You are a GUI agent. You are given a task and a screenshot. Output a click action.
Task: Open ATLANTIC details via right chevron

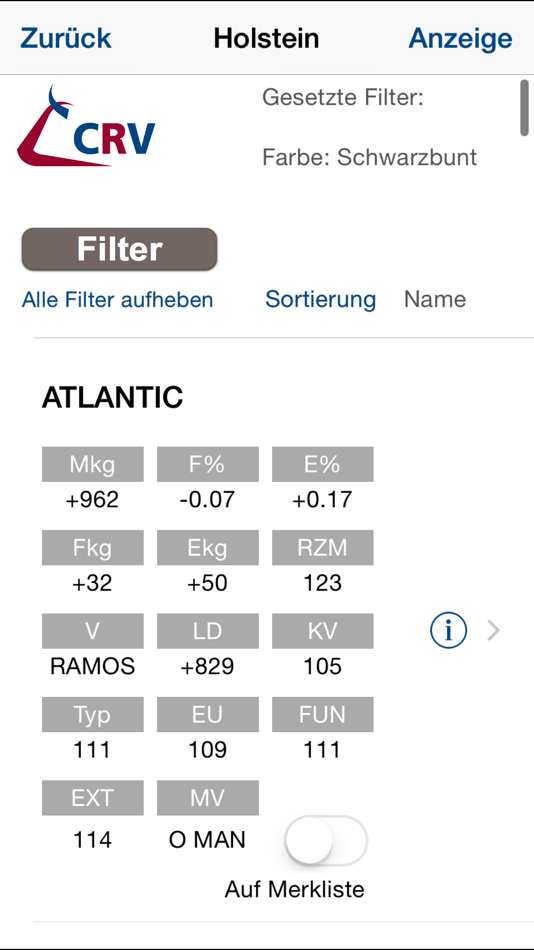pyautogui.click(x=494, y=631)
